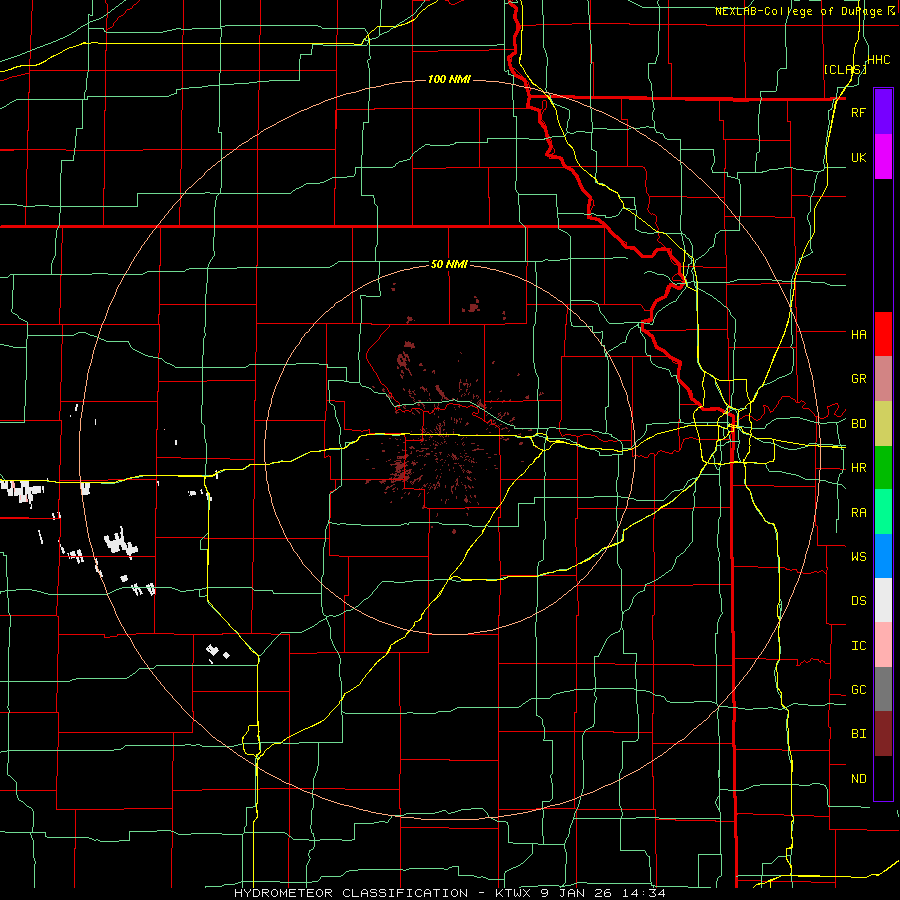The width and height of the screenshot is (900, 900).
Task: Click the 50 NMI range ring label
Action: (x=449, y=265)
